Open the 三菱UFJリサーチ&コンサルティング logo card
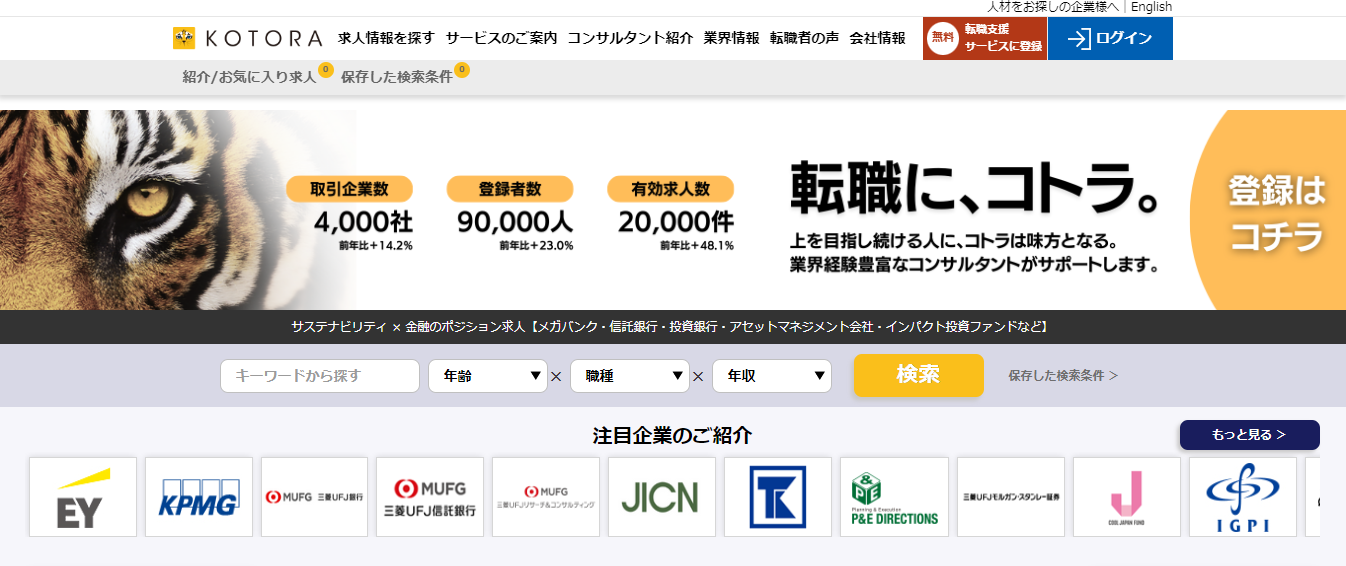 [546, 497]
